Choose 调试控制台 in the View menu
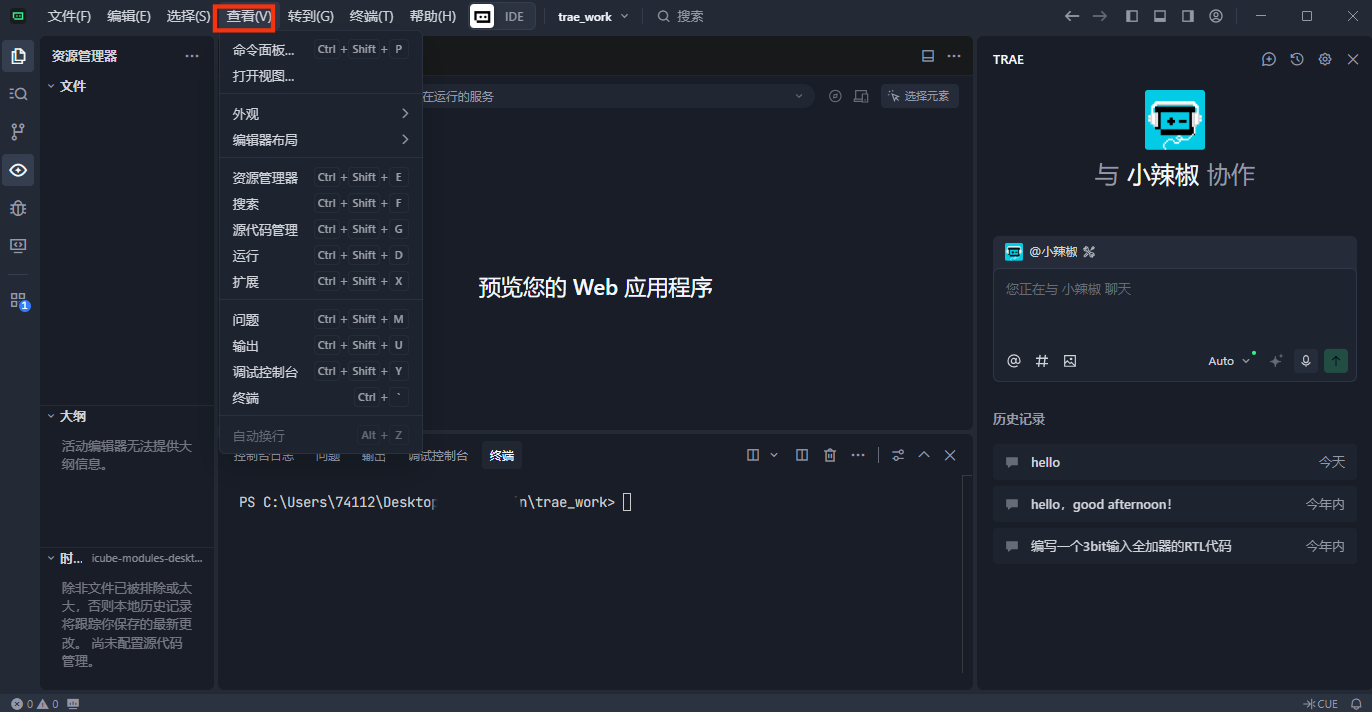This screenshot has width=1372, height=712. coord(321,372)
